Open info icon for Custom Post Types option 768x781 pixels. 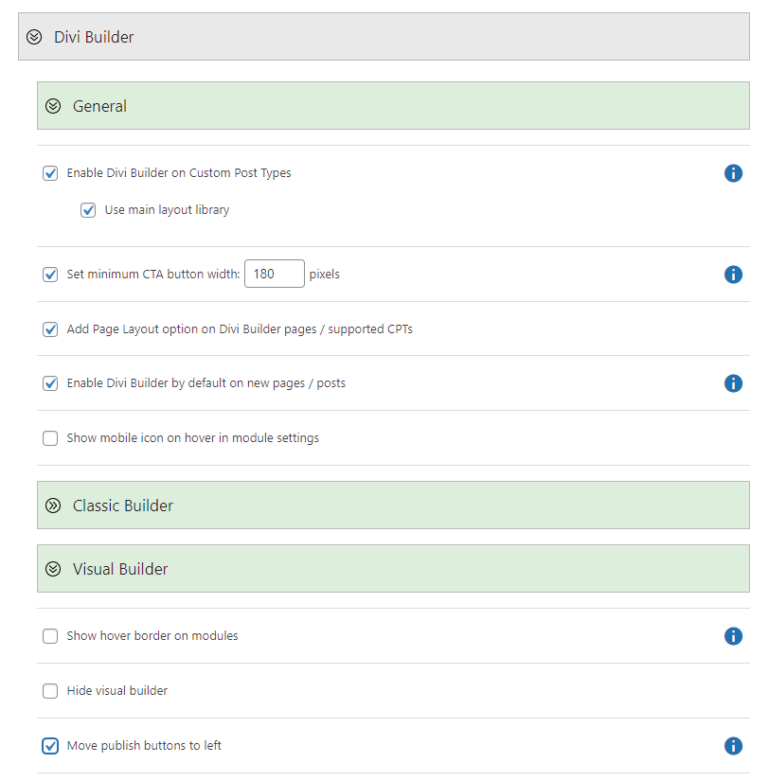[733, 173]
